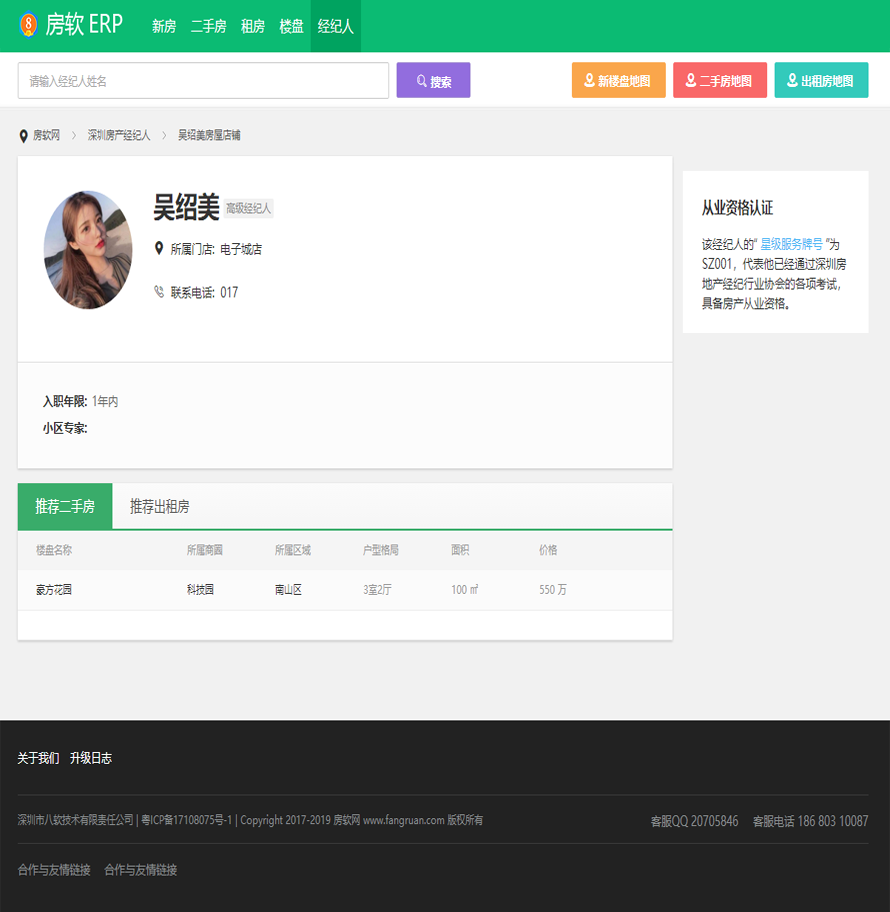
Task: Click the store location icon beside 所属门店
Action: pyautogui.click(x=158, y=248)
